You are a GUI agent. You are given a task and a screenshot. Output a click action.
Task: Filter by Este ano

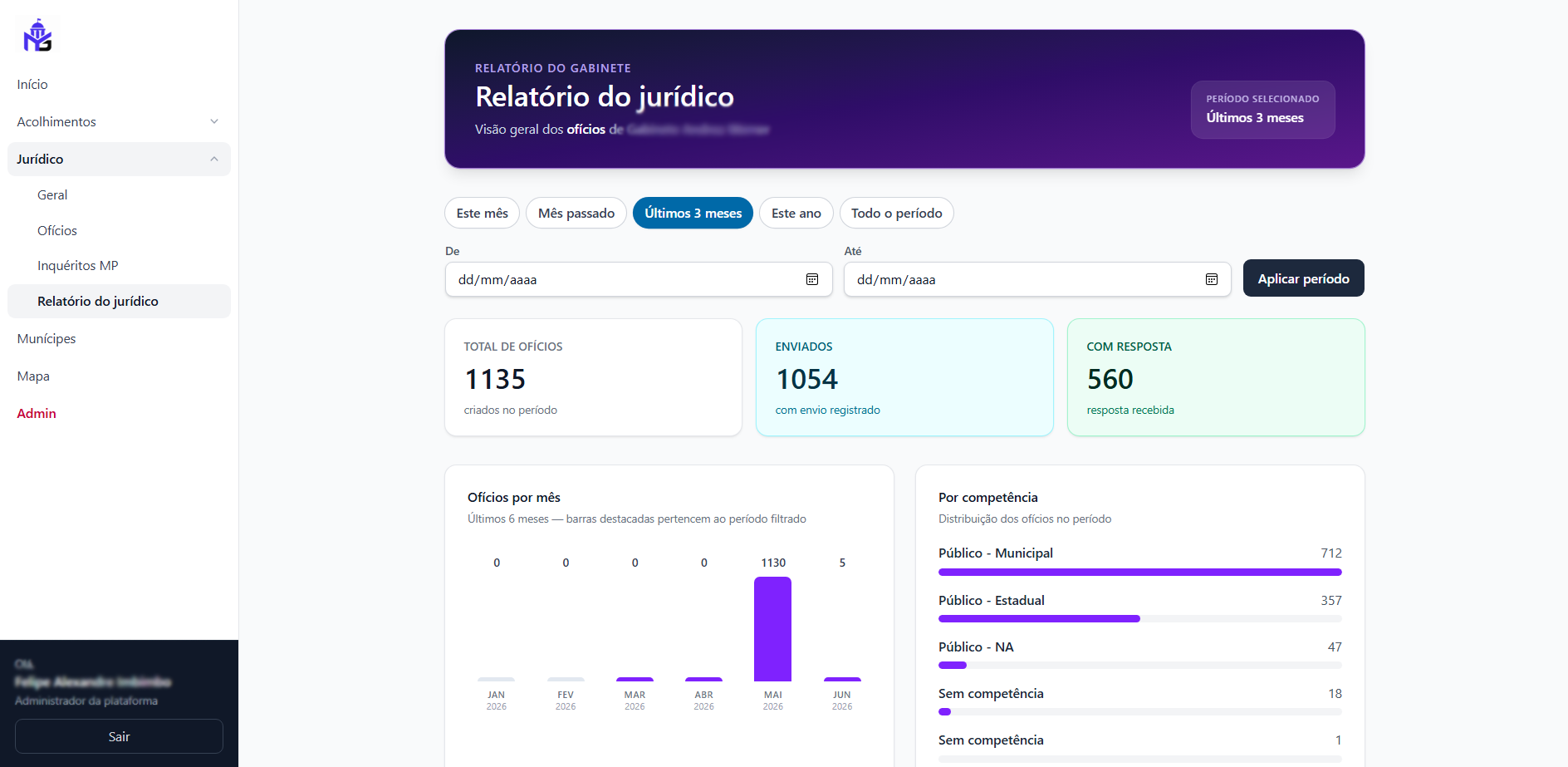coord(796,213)
